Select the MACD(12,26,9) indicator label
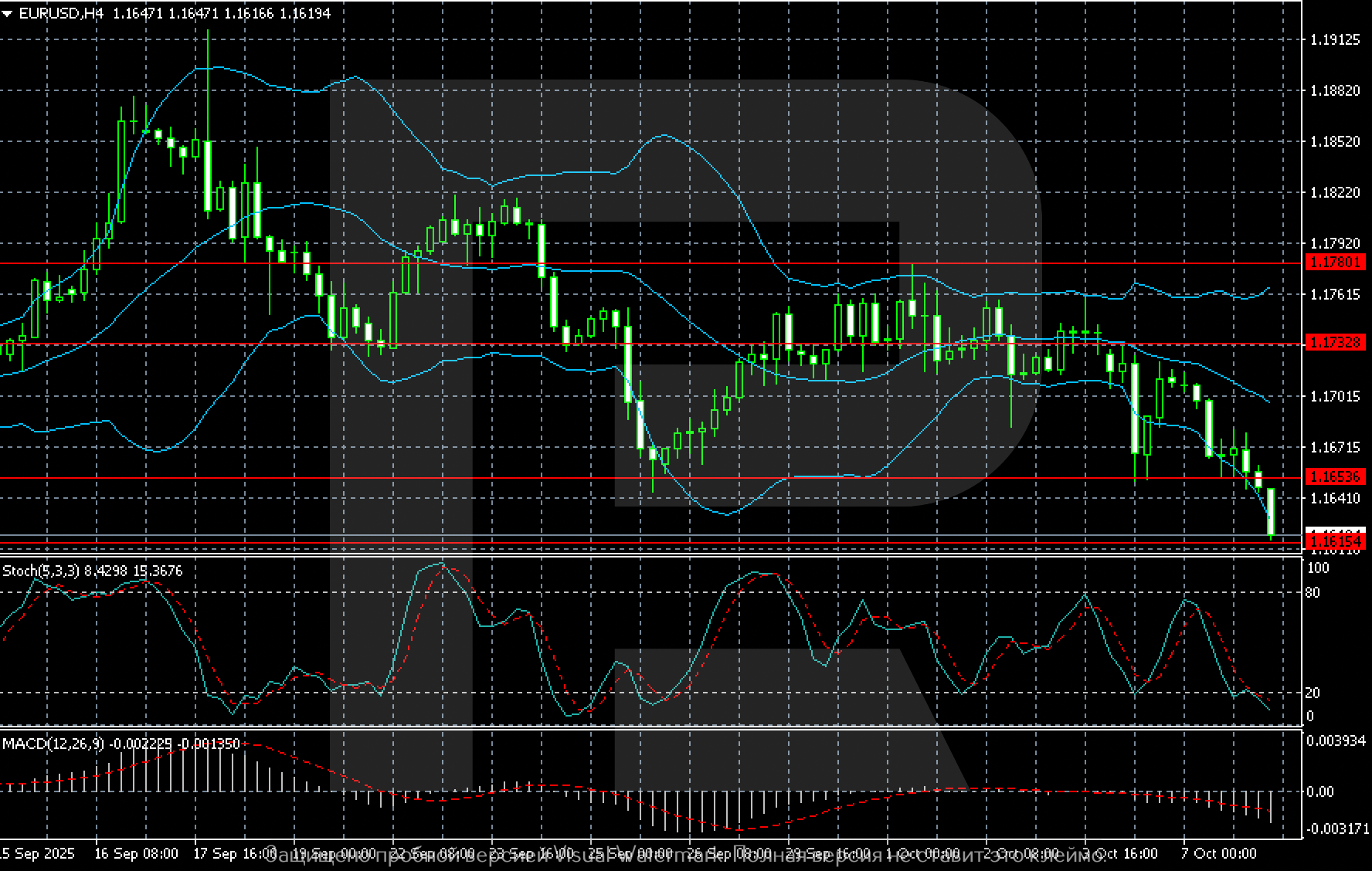The image size is (1372, 871). (x=54, y=744)
